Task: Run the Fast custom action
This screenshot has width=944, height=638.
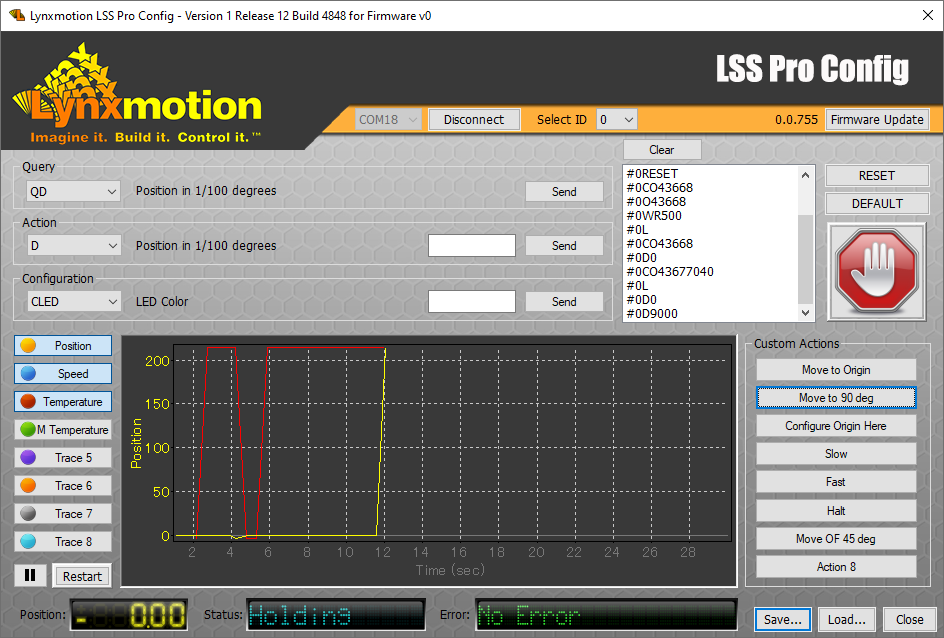Action: point(836,482)
